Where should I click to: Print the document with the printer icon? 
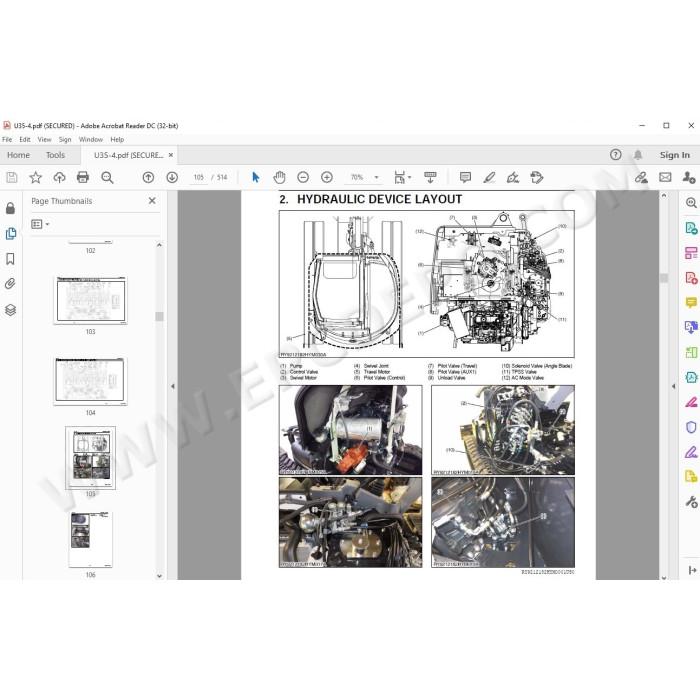click(x=83, y=178)
